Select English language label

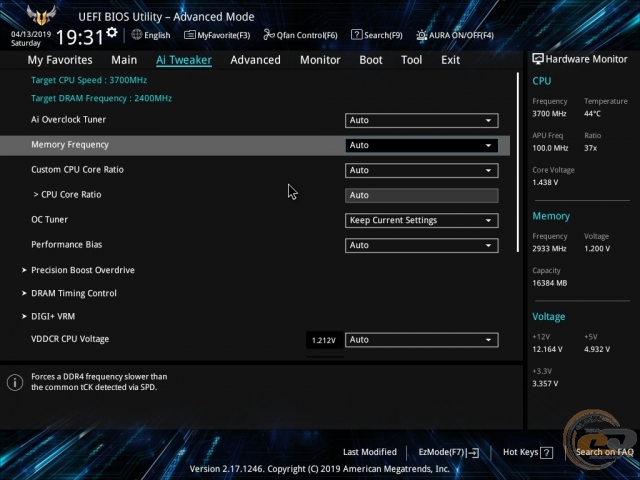click(x=157, y=35)
